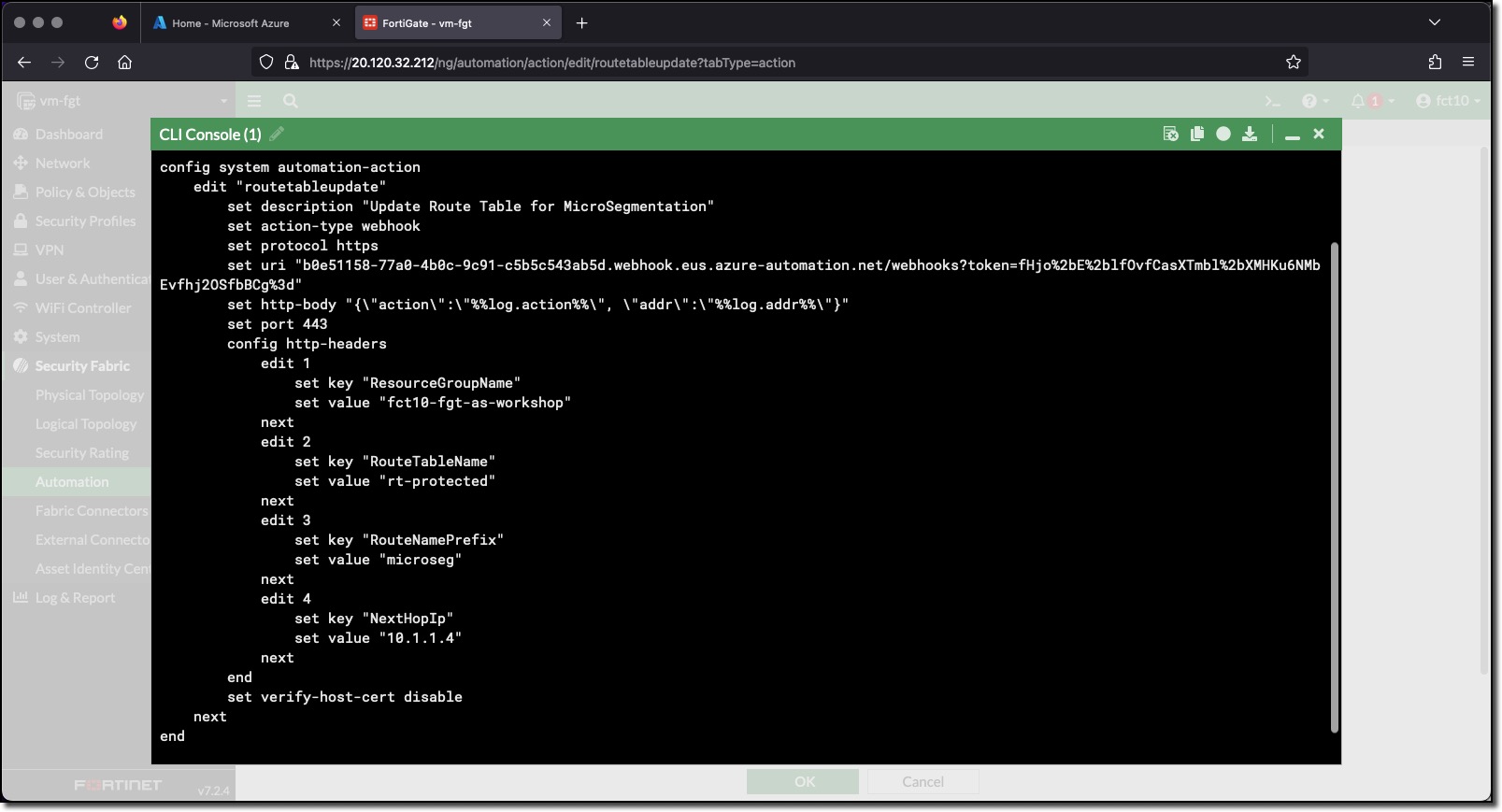
Task: Open the FortiGate help menu
Action: click(1314, 101)
